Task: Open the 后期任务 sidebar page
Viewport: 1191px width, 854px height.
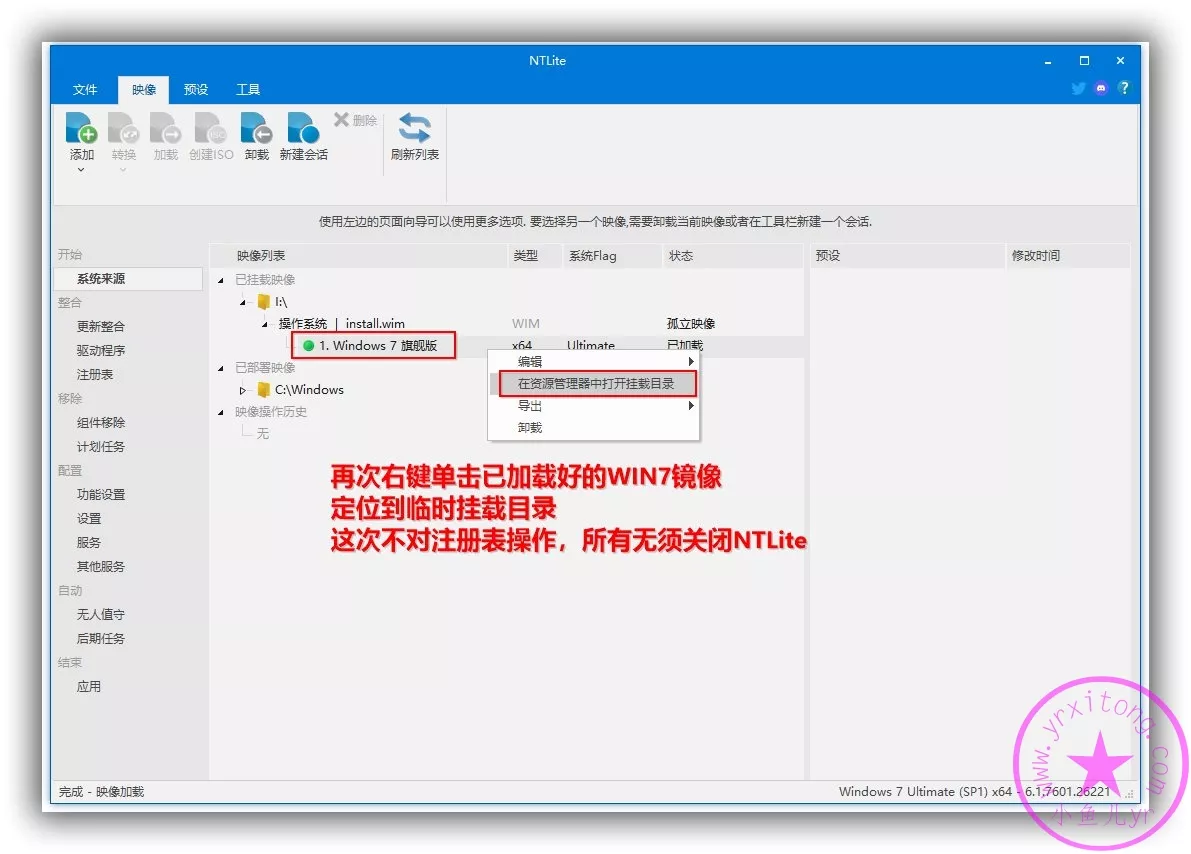Action: [100, 639]
